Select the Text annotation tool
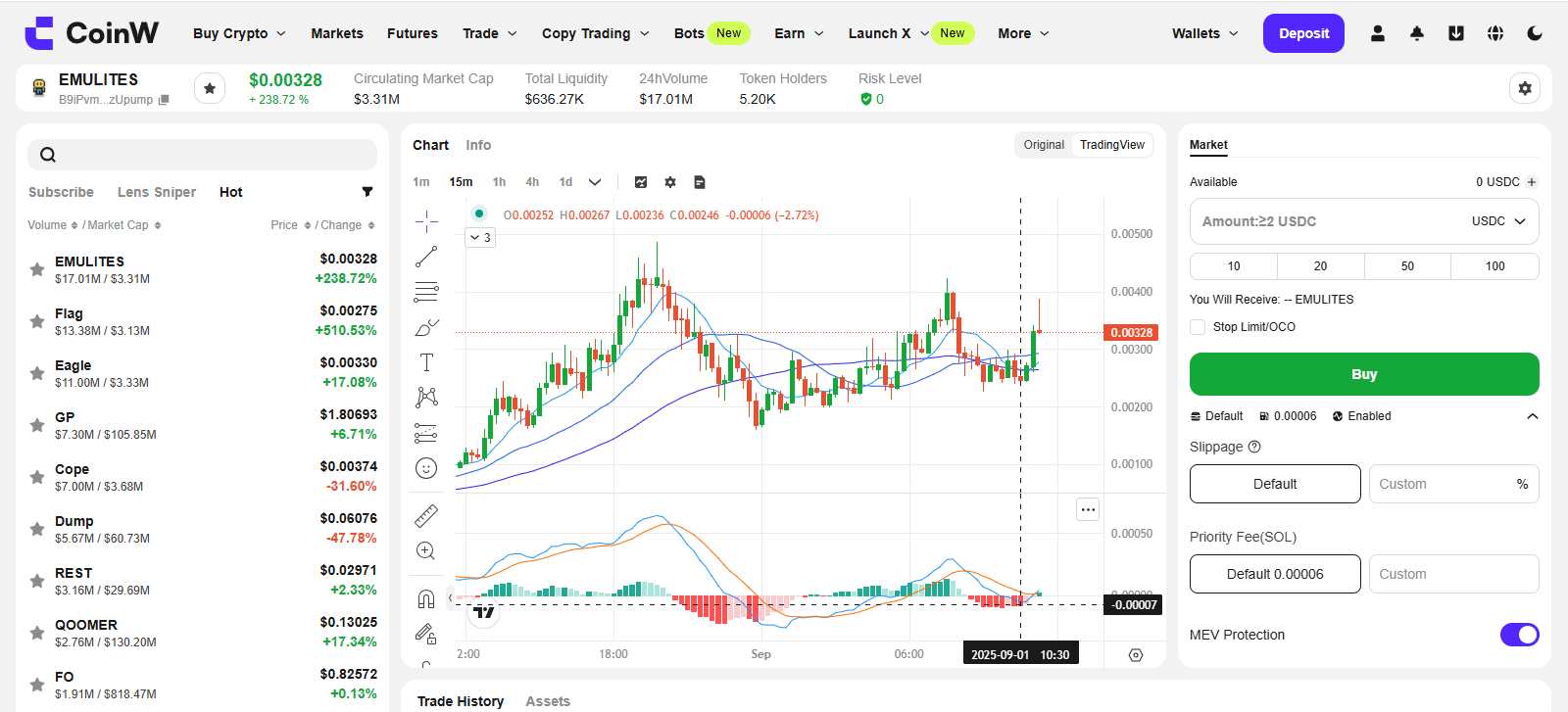 [426, 362]
